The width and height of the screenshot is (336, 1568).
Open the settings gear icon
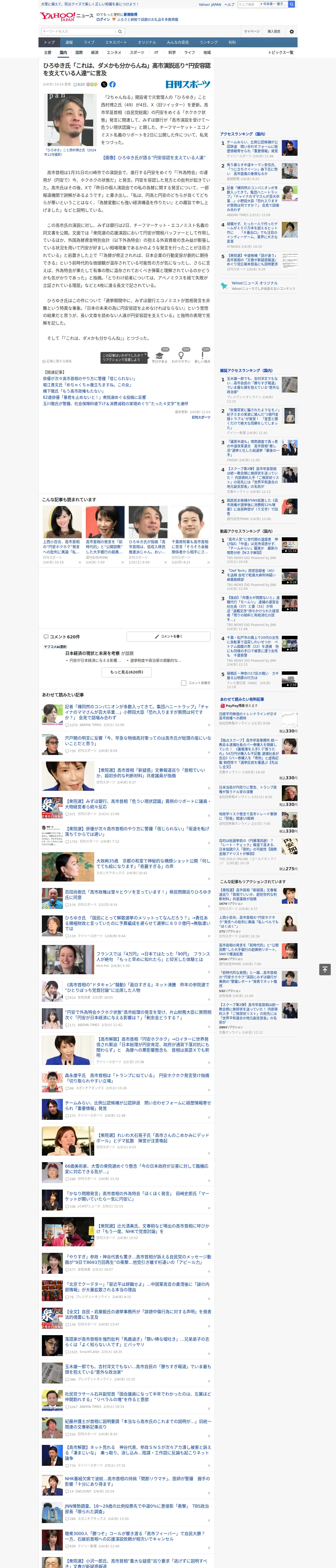coord(292,31)
